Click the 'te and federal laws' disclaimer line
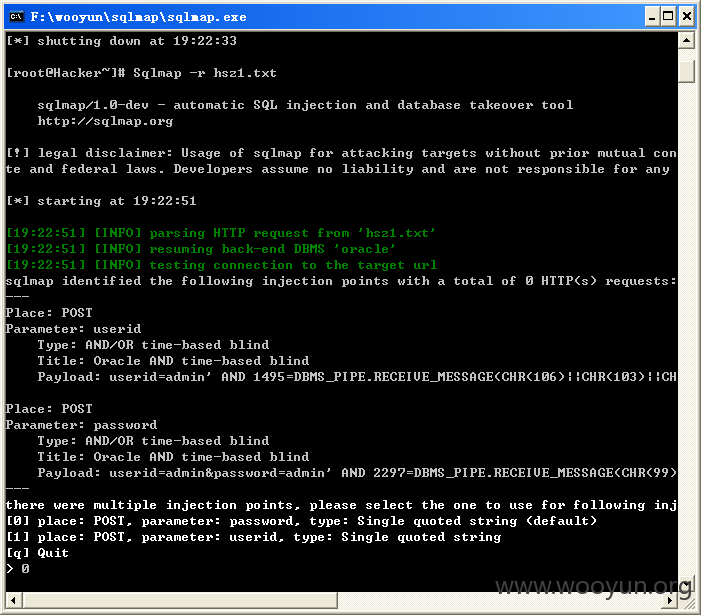Image resolution: width=701 pixels, height=615 pixels. point(338,169)
